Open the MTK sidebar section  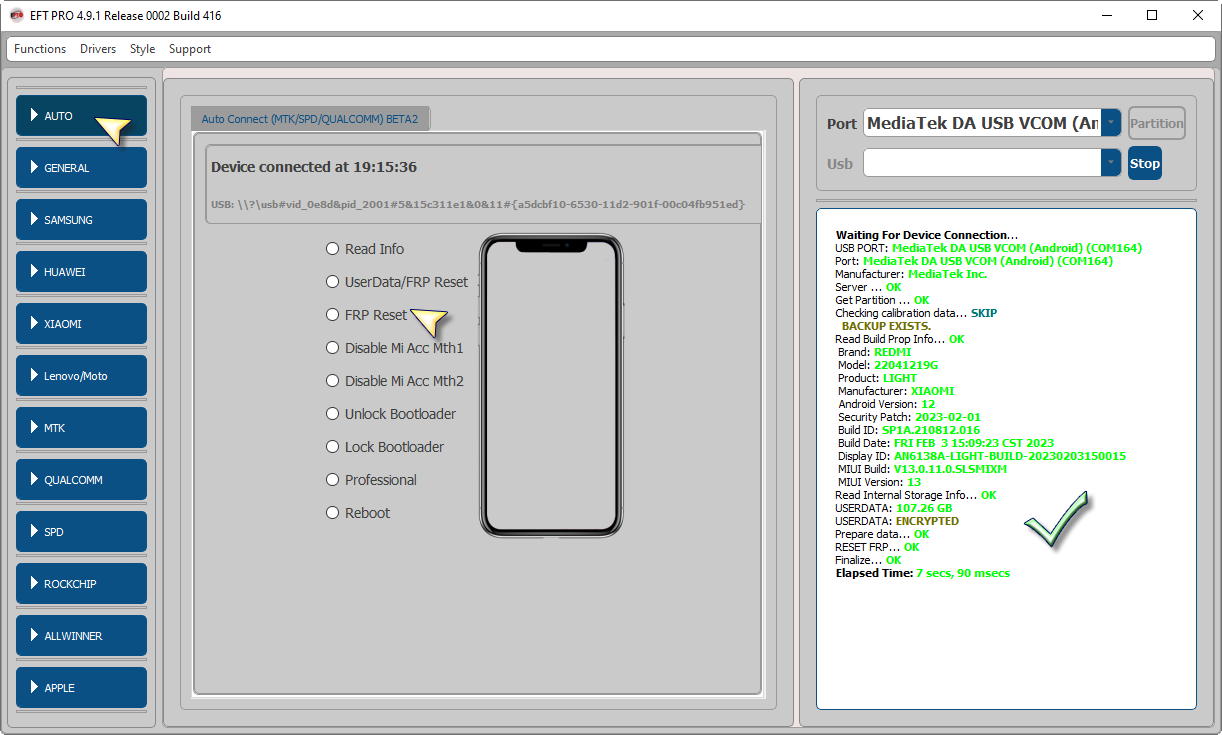tap(81, 428)
